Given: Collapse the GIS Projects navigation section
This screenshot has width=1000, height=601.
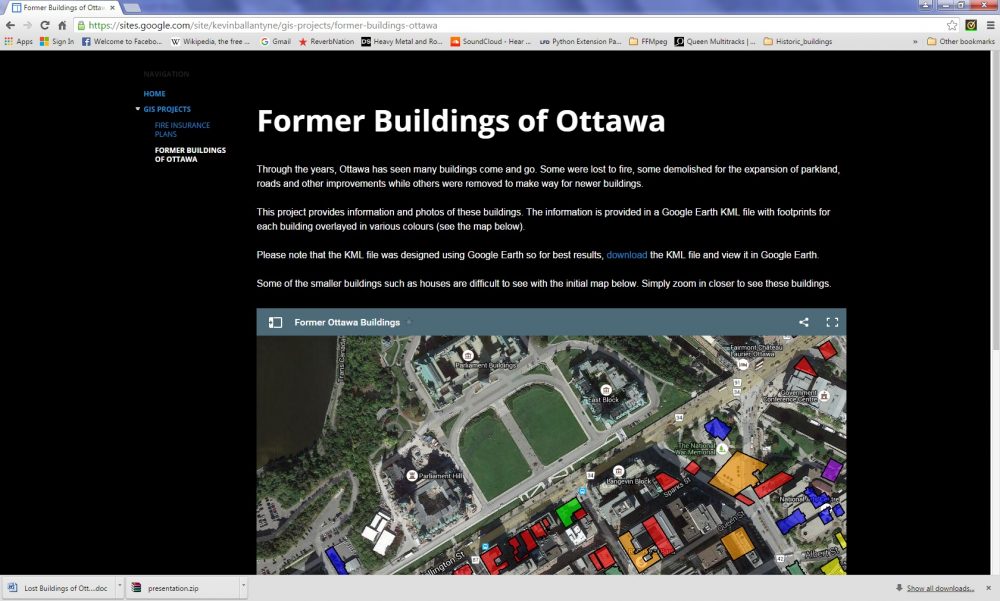Looking at the screenshot, I should (138, 109).
